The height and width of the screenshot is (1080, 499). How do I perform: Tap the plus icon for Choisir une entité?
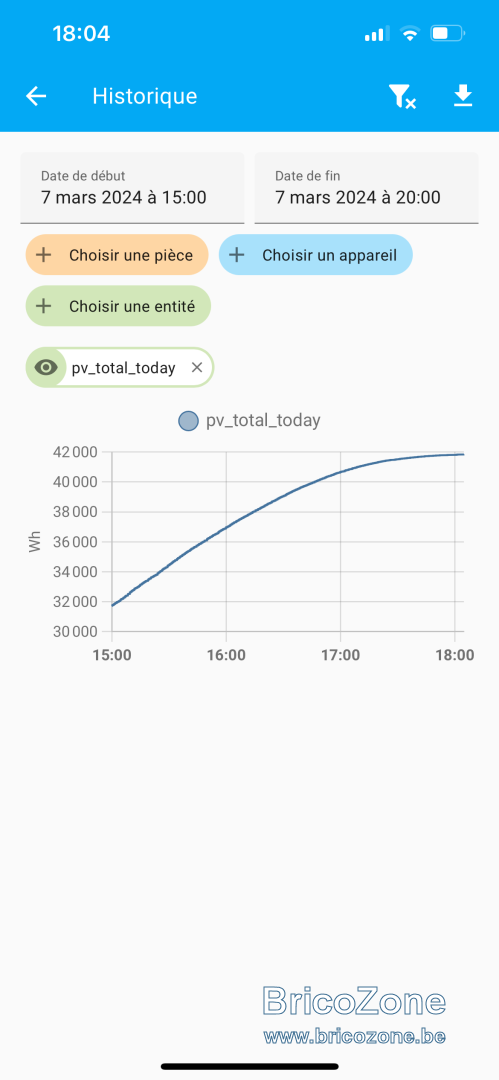[43, 306]
